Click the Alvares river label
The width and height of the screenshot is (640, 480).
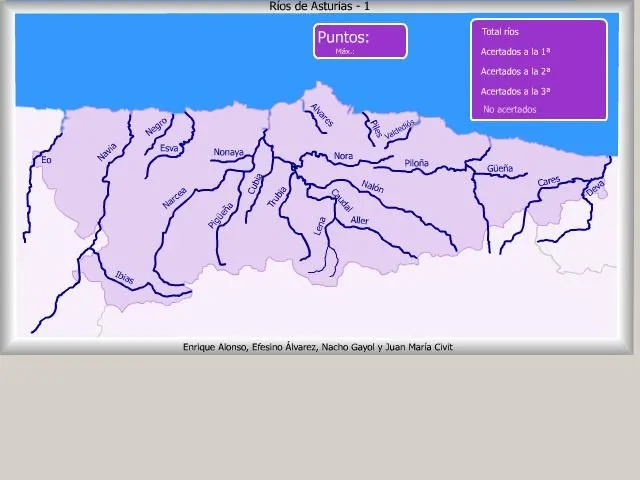coord(322,115)
